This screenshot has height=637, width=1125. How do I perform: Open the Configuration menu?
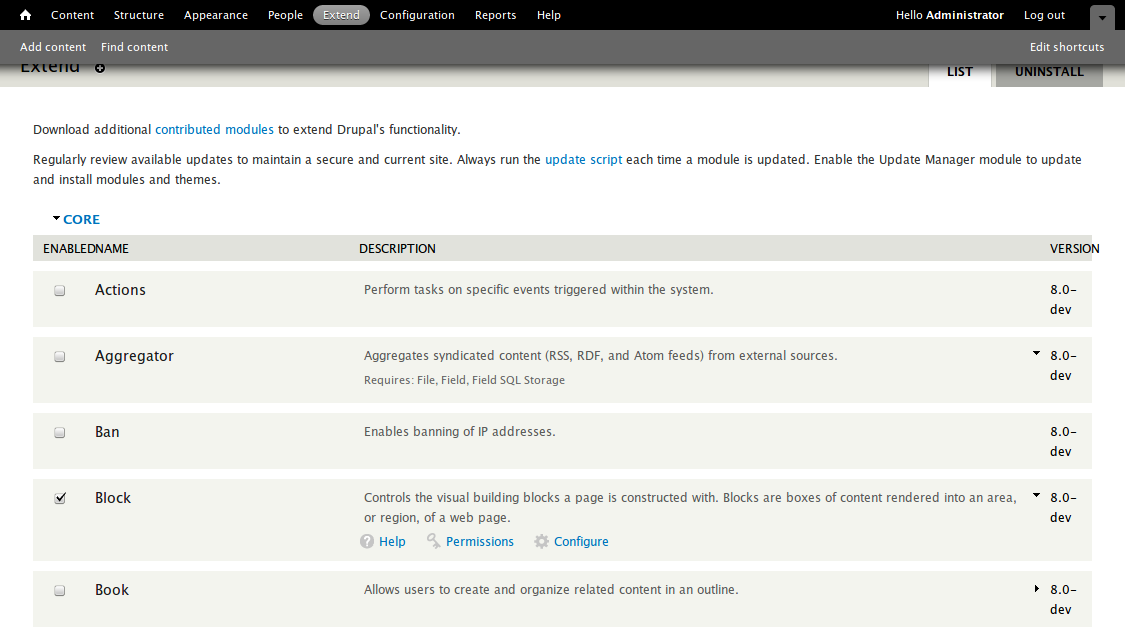click(x=417, y=15)
